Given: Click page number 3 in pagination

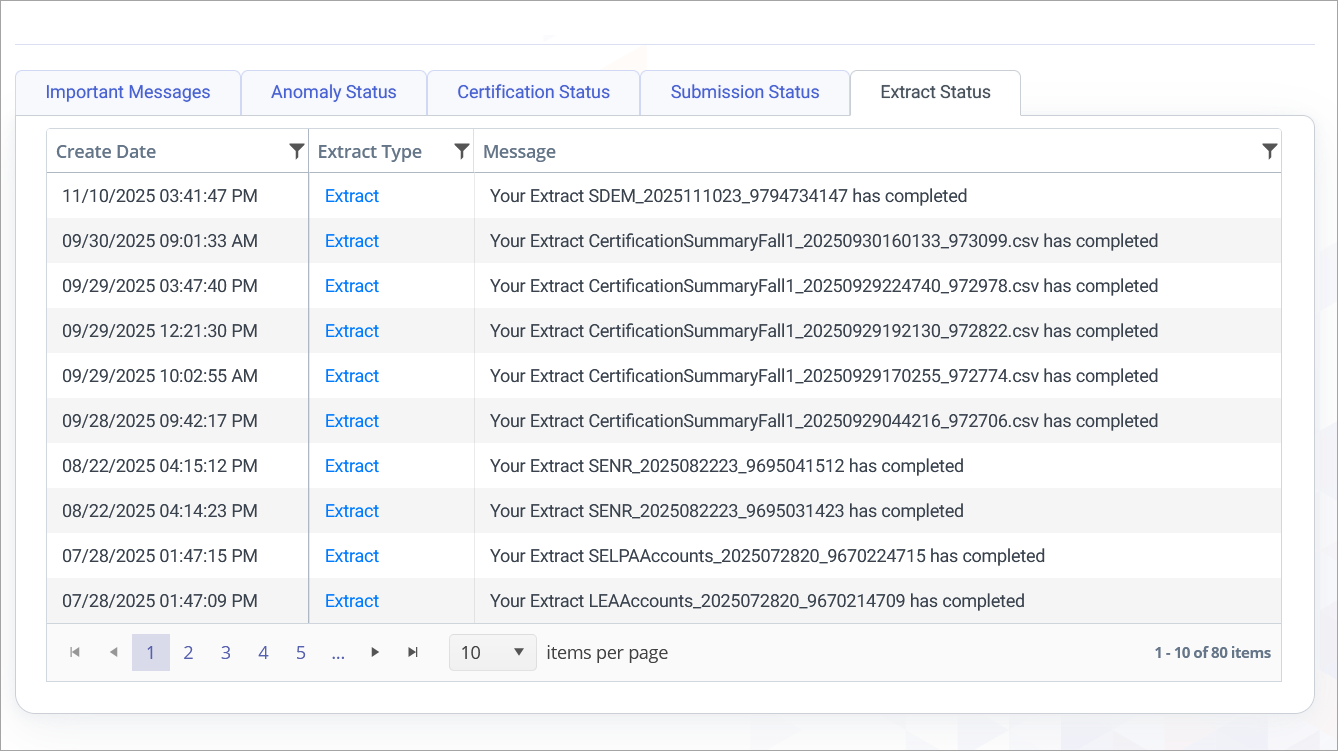Looking at the screenshot, I should click(x=225, y=651).
